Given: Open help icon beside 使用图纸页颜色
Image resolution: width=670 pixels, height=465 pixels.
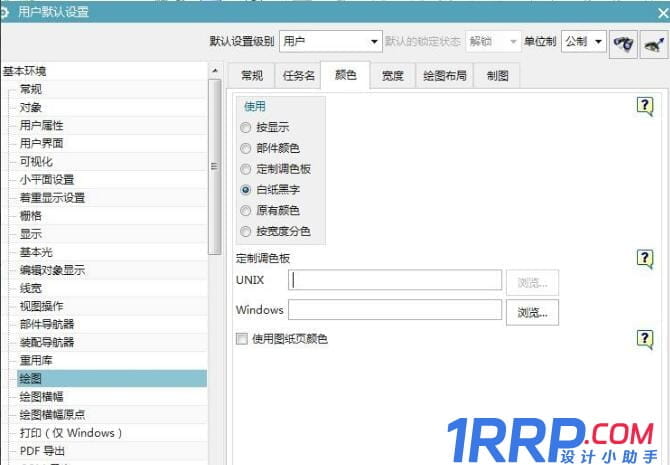Looking at the screenshot, I should [645, 340].
